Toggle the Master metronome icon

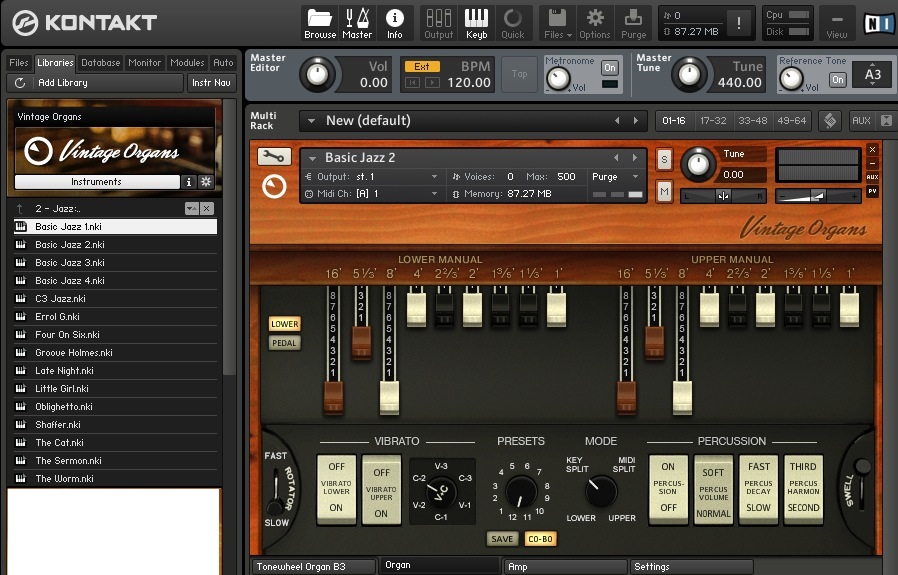357,23
